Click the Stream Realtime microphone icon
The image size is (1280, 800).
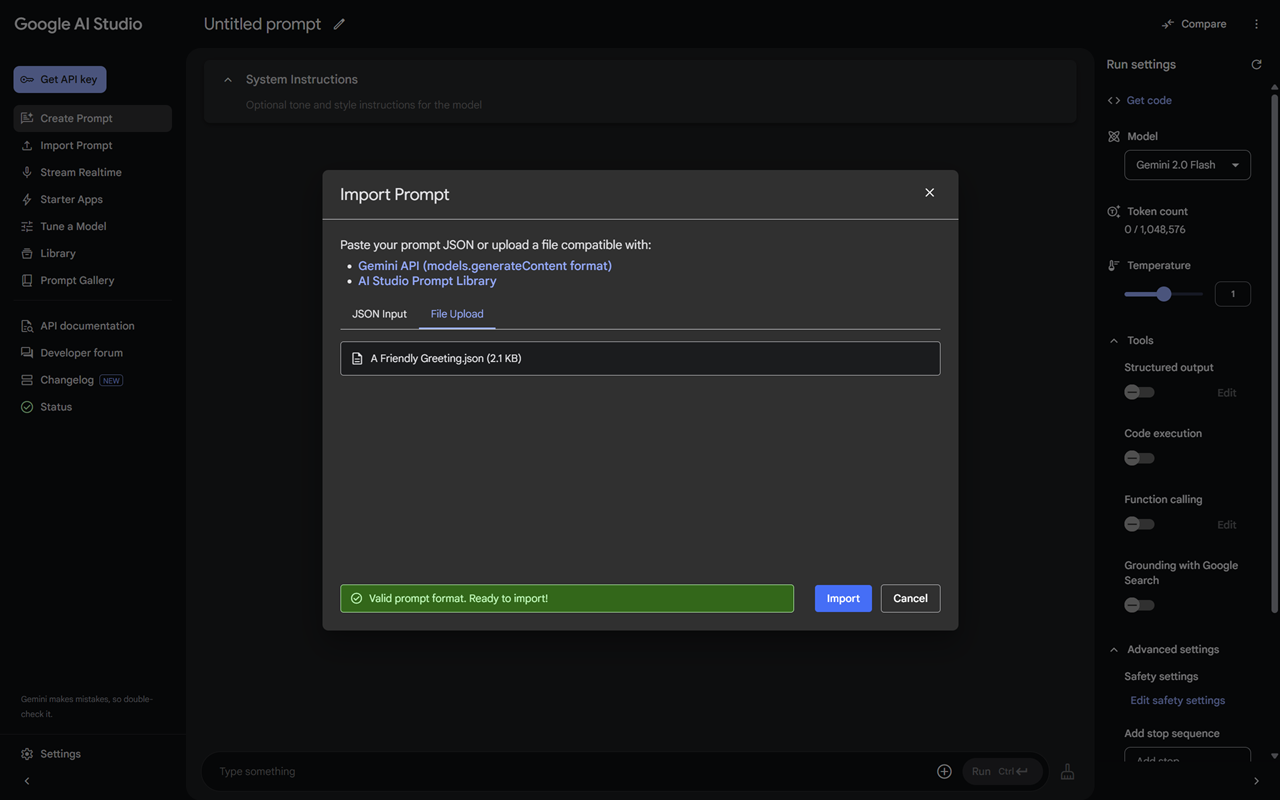pos(27,172)
